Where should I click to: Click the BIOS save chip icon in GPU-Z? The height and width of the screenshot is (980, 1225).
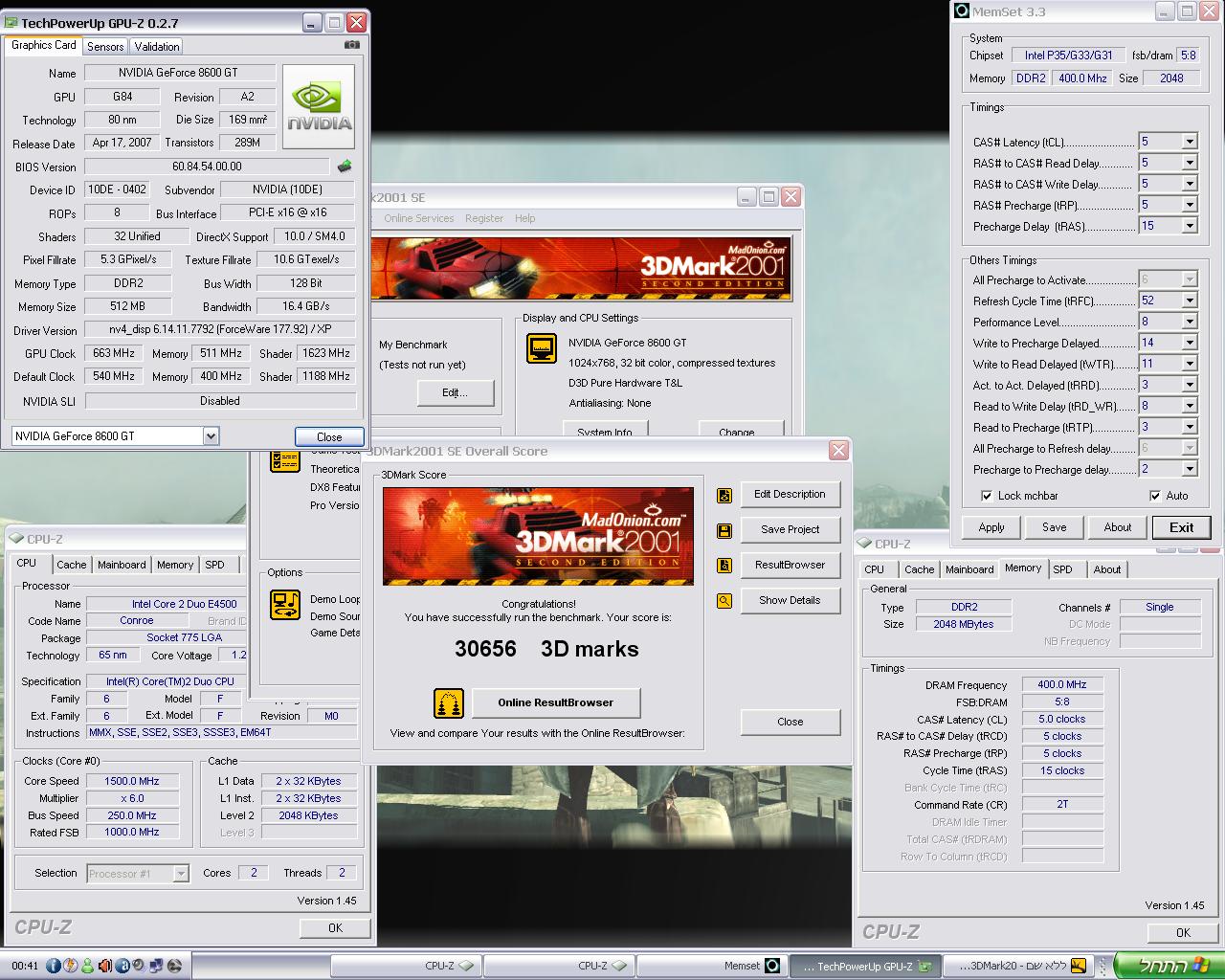click(345, 167)
